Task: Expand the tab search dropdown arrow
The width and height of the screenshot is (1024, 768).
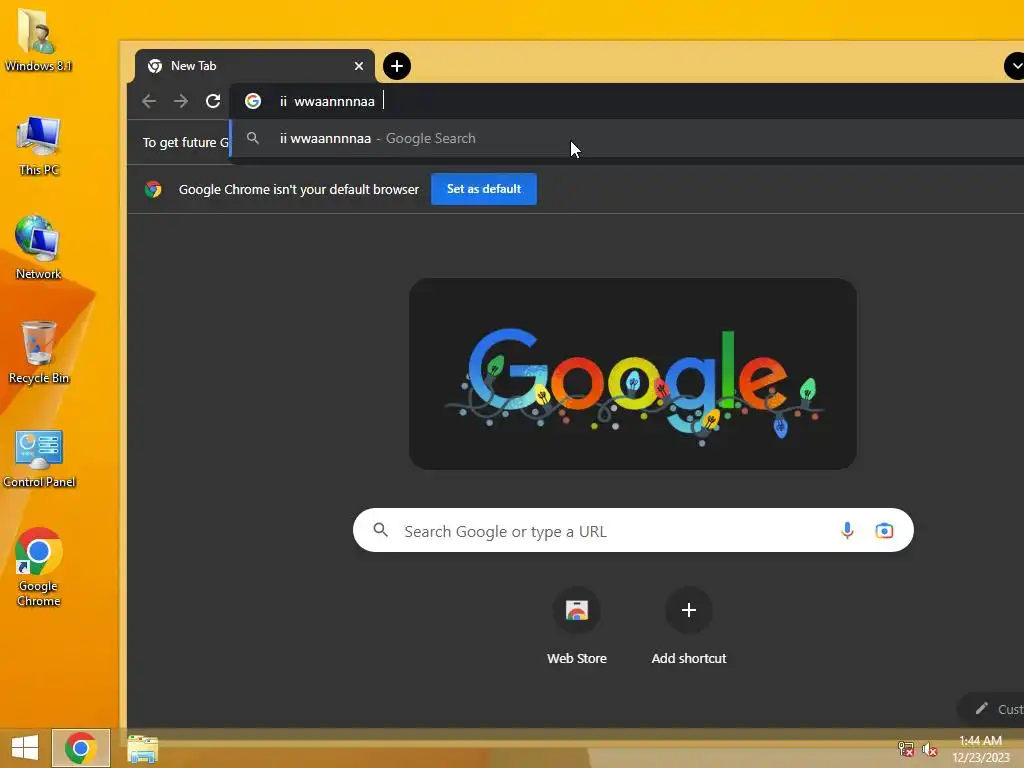Action: click(1014, 66)
